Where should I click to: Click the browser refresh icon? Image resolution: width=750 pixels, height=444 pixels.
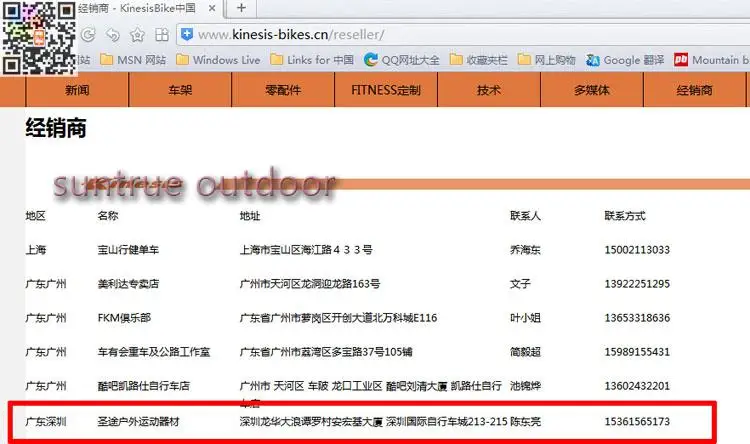coord(88,34)
